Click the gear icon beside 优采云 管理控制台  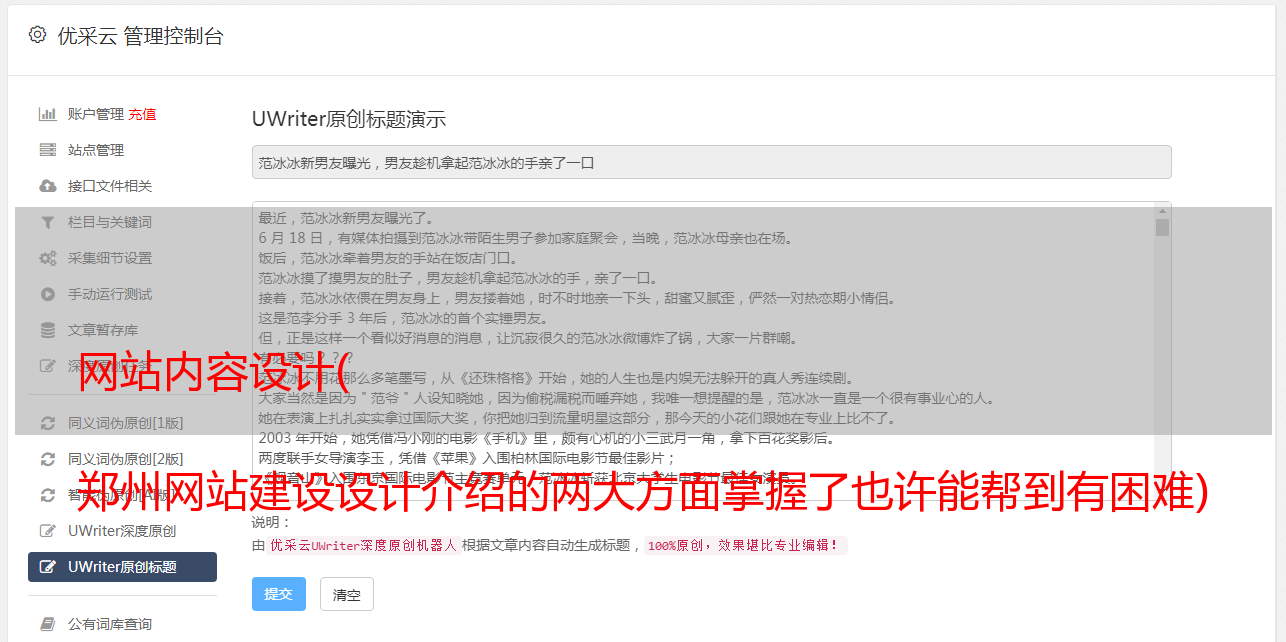[x=37, y=35]
